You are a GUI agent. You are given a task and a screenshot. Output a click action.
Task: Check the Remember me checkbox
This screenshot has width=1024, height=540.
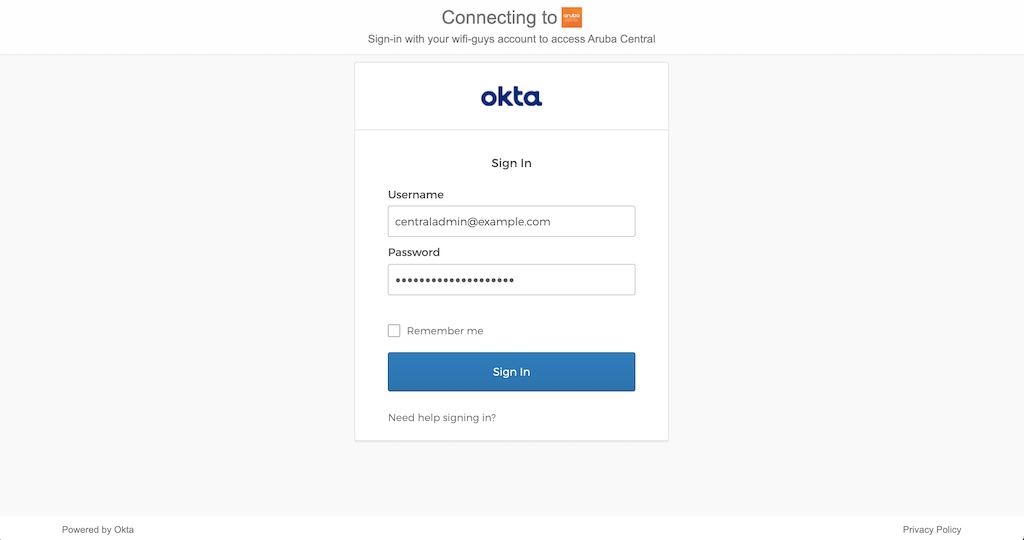(394, 331)
